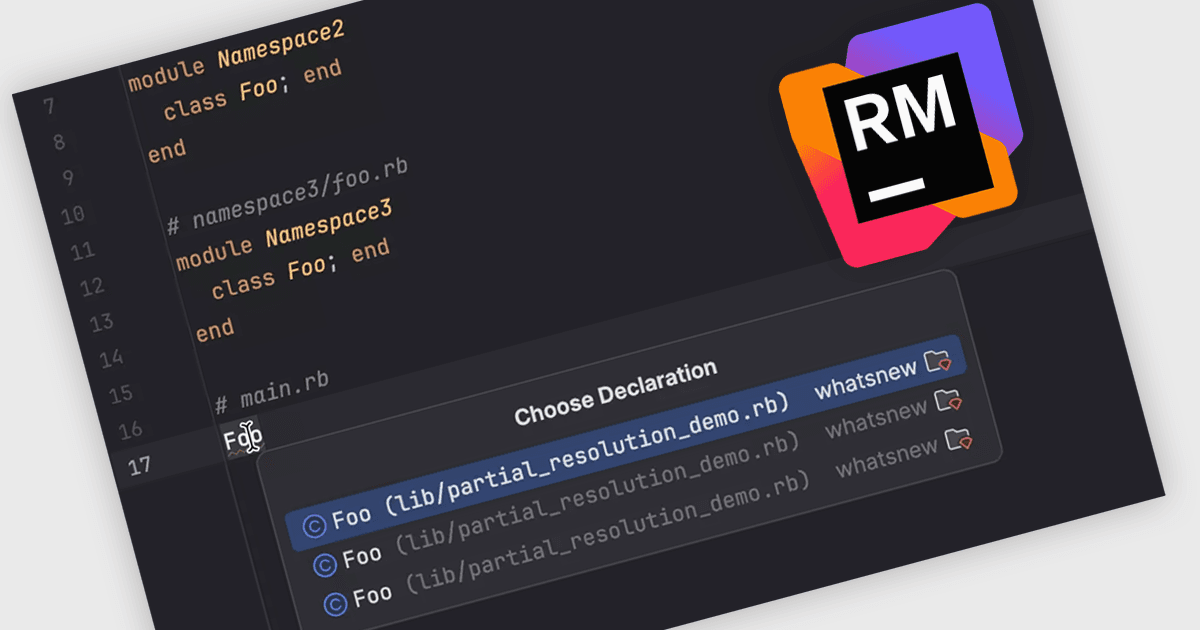
Task: Click module Namespace2 declaration
Action: point(237,57)
